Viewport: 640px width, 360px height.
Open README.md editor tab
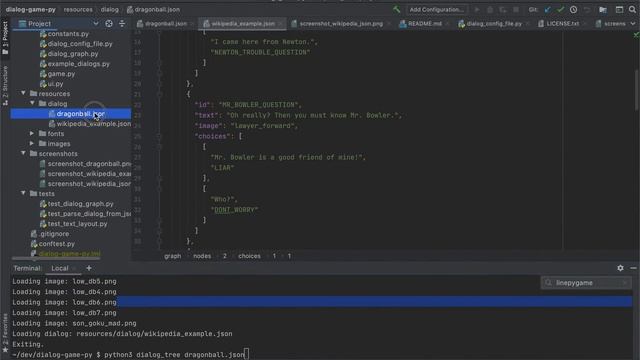[x=424, y=24]
